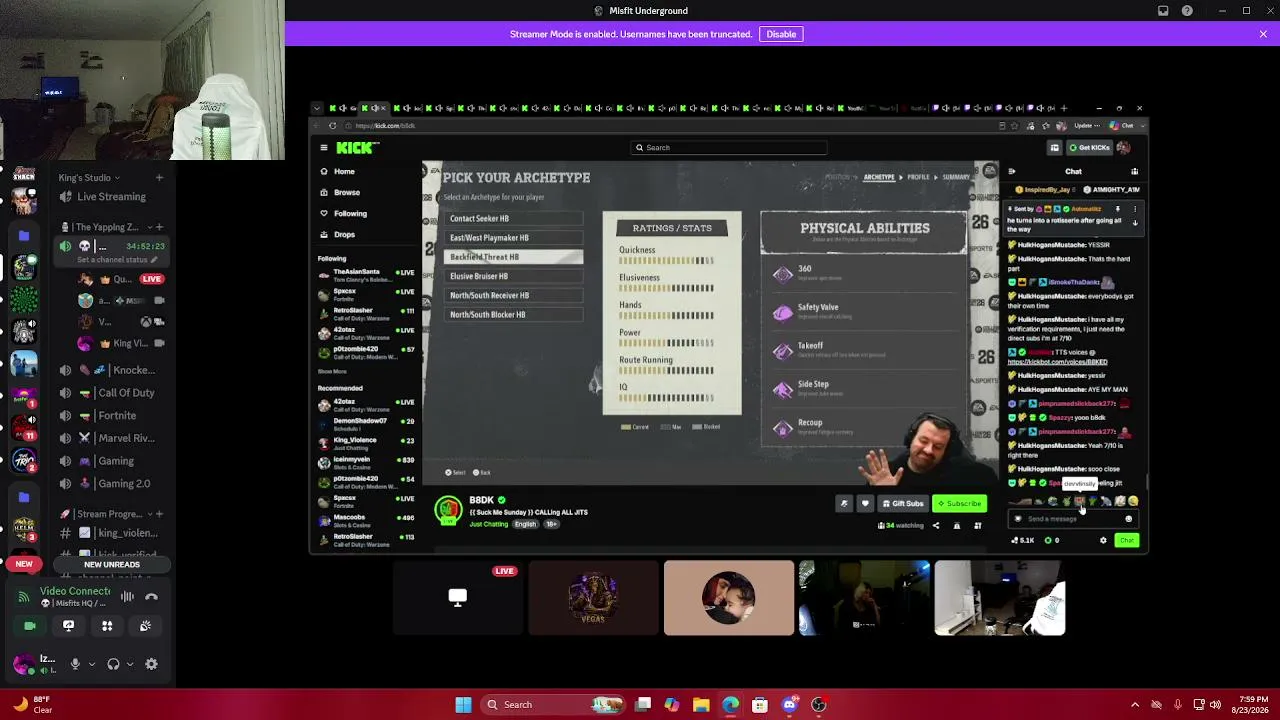This screenshot has width=1280, height=720.
Task: Click the green Chat send button
Action: pos(1127,541)
